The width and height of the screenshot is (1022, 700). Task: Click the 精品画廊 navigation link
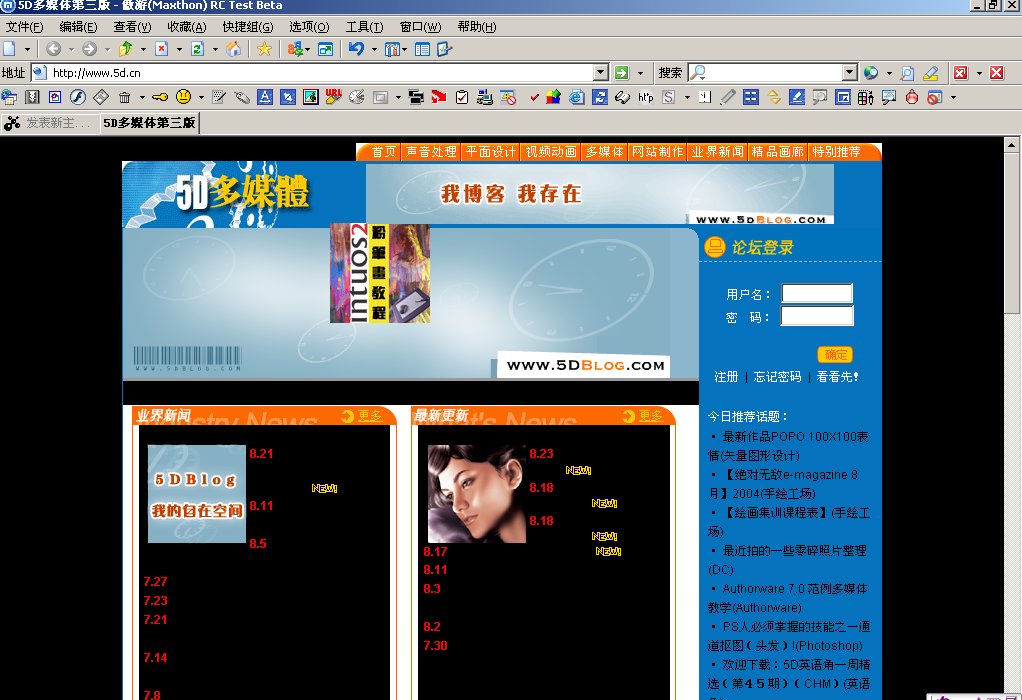click(777, 152)
